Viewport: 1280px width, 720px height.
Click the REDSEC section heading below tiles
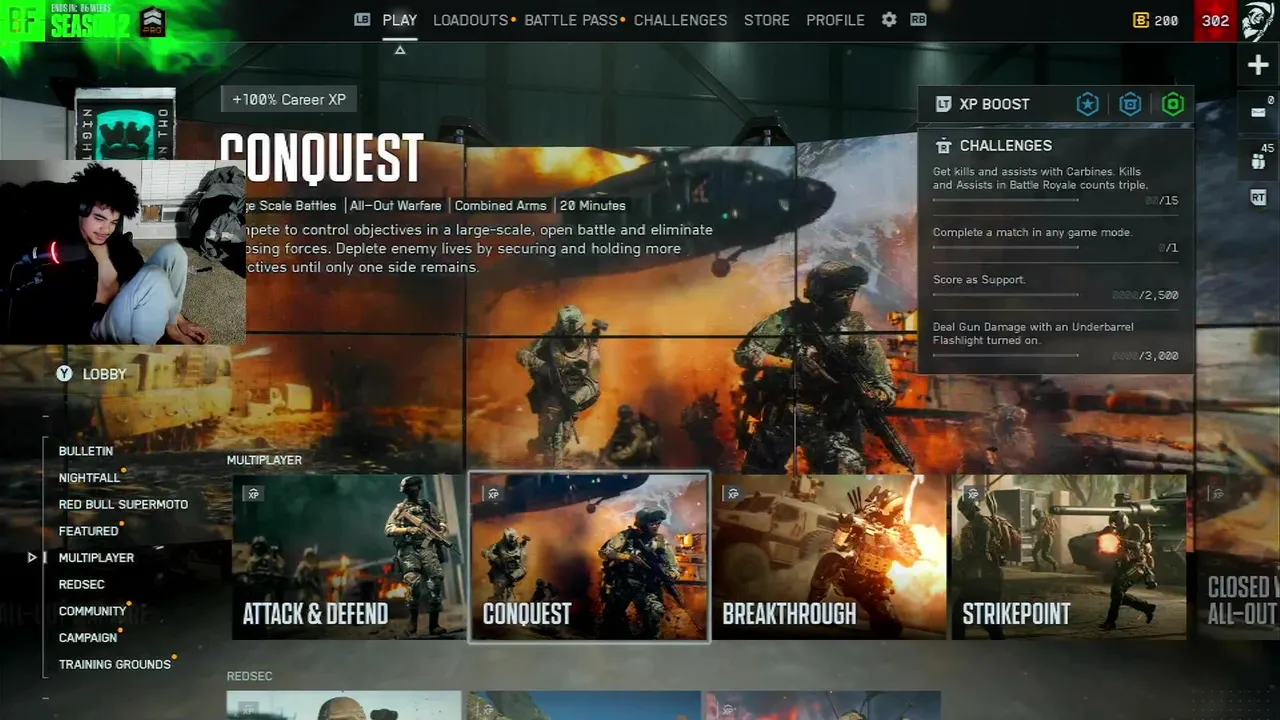click(x=249, y=677)
